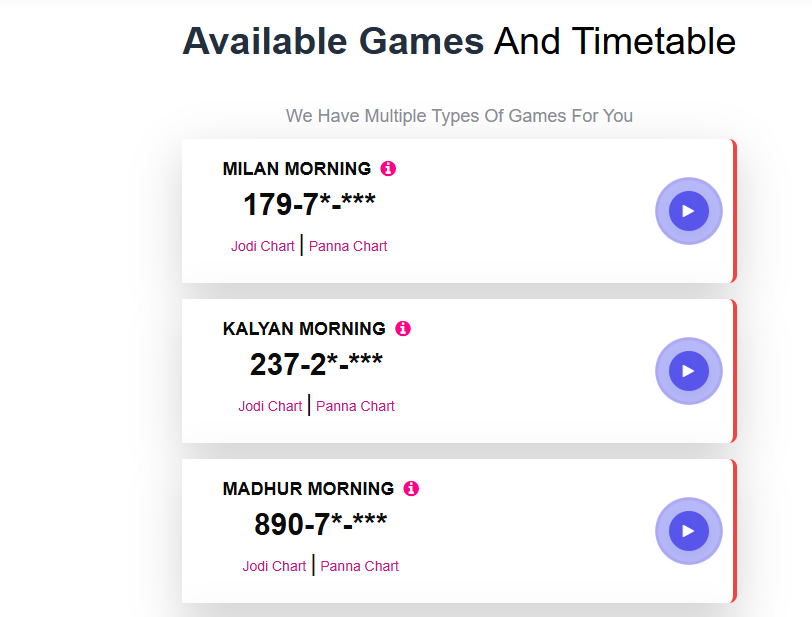Click the result number 179-7*-*** on MILAN MORNING
Image resolution: width=812 pixels, height=617 pixels.
click(309, 203)
